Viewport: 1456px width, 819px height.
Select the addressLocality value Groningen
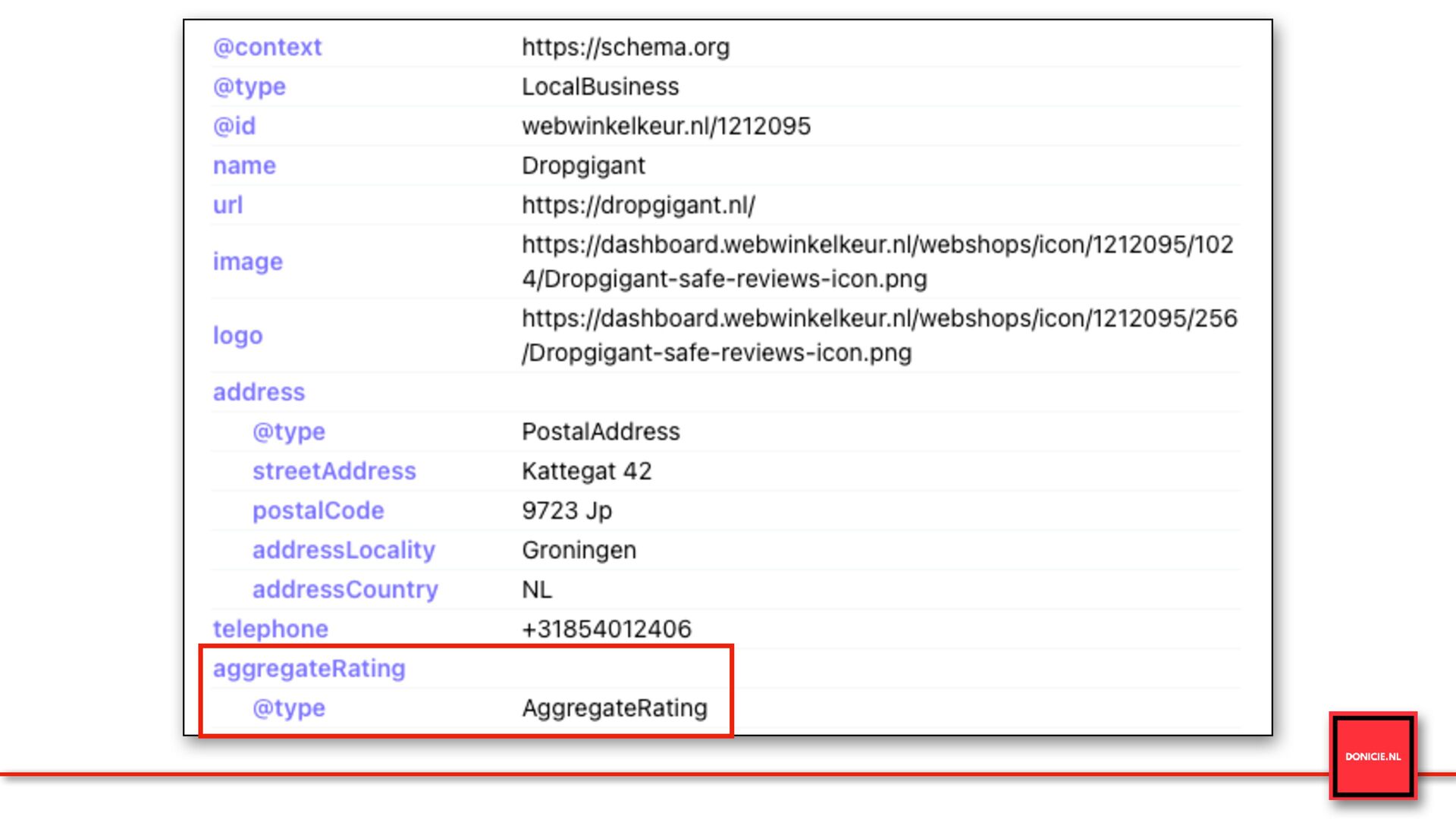pyautogui.click(x=579, y=550)
